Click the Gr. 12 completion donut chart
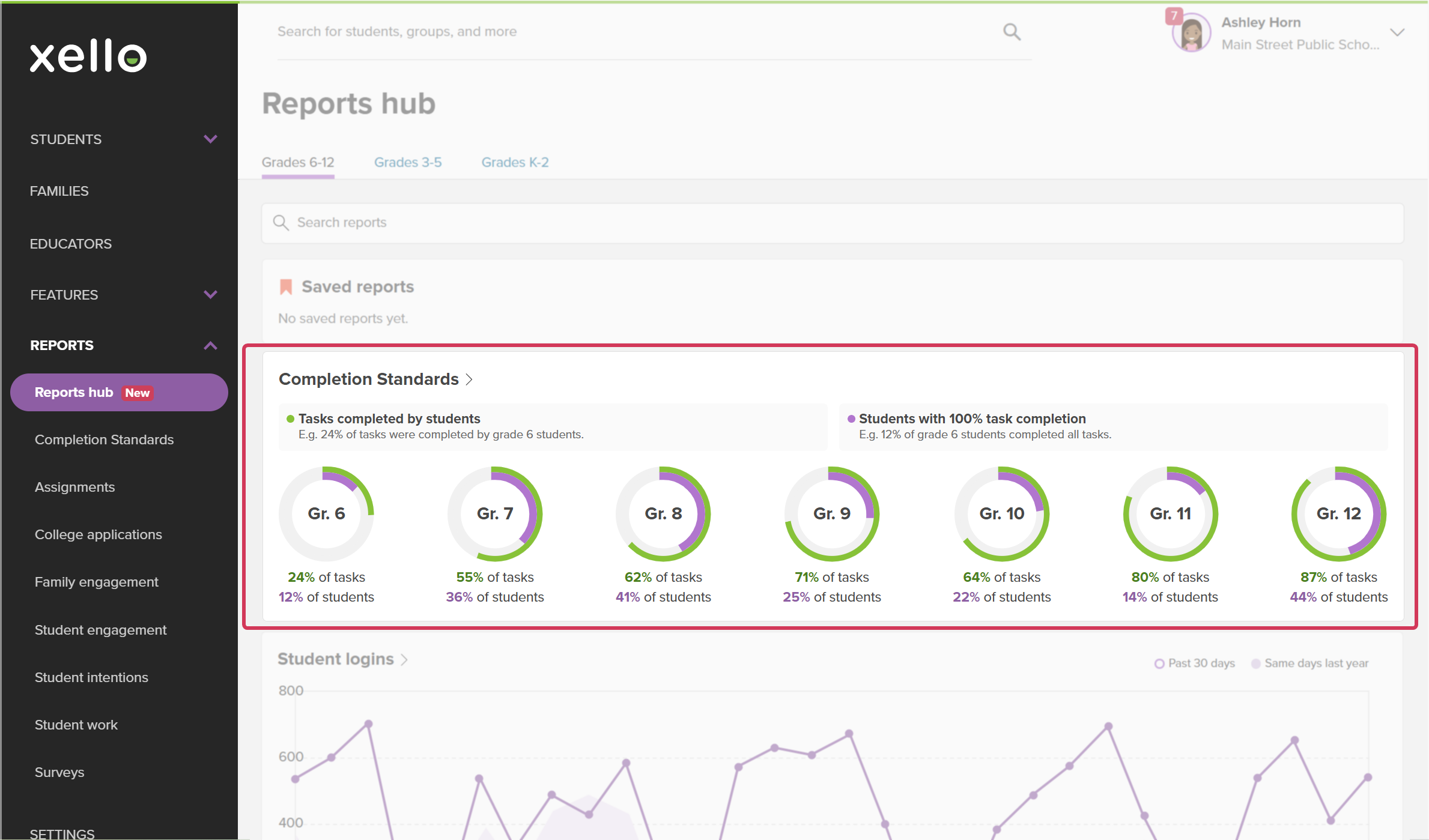This screenshot has height=840, width=1429. (1338, 513)
